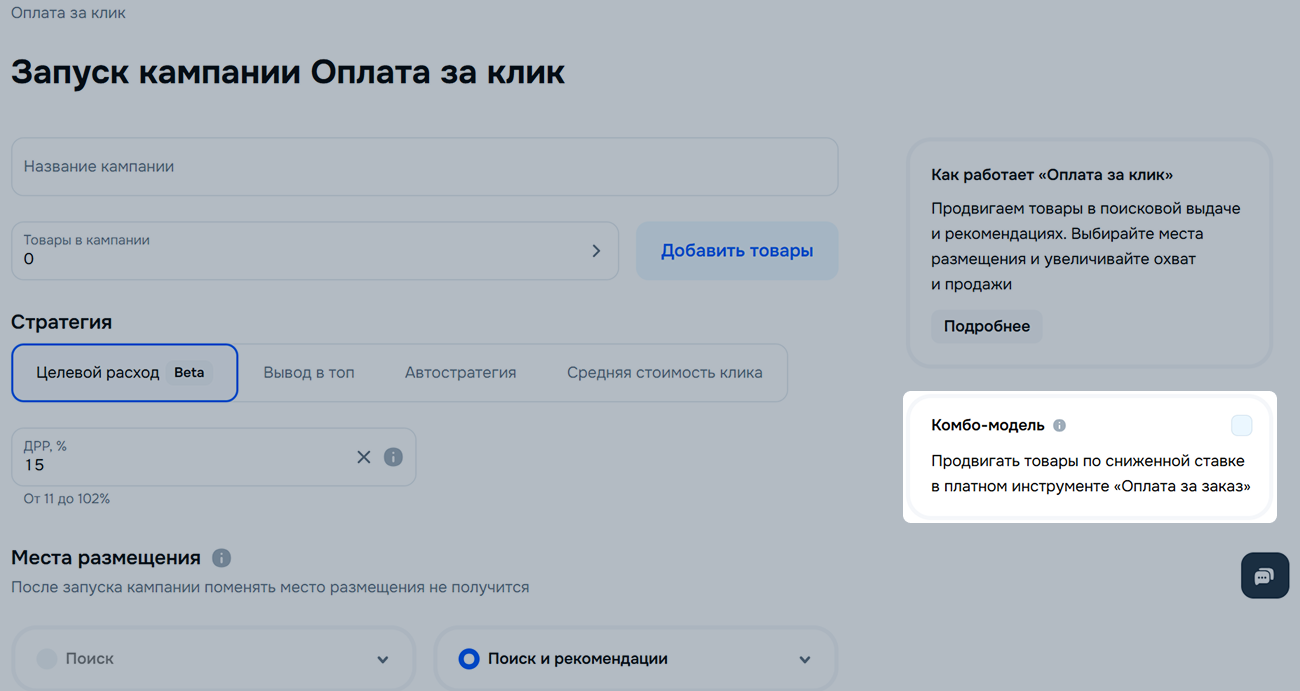Click info icon next to Комбо-модель
This screenshot has width=1300, height=691.
click(x=1059, y=425)
